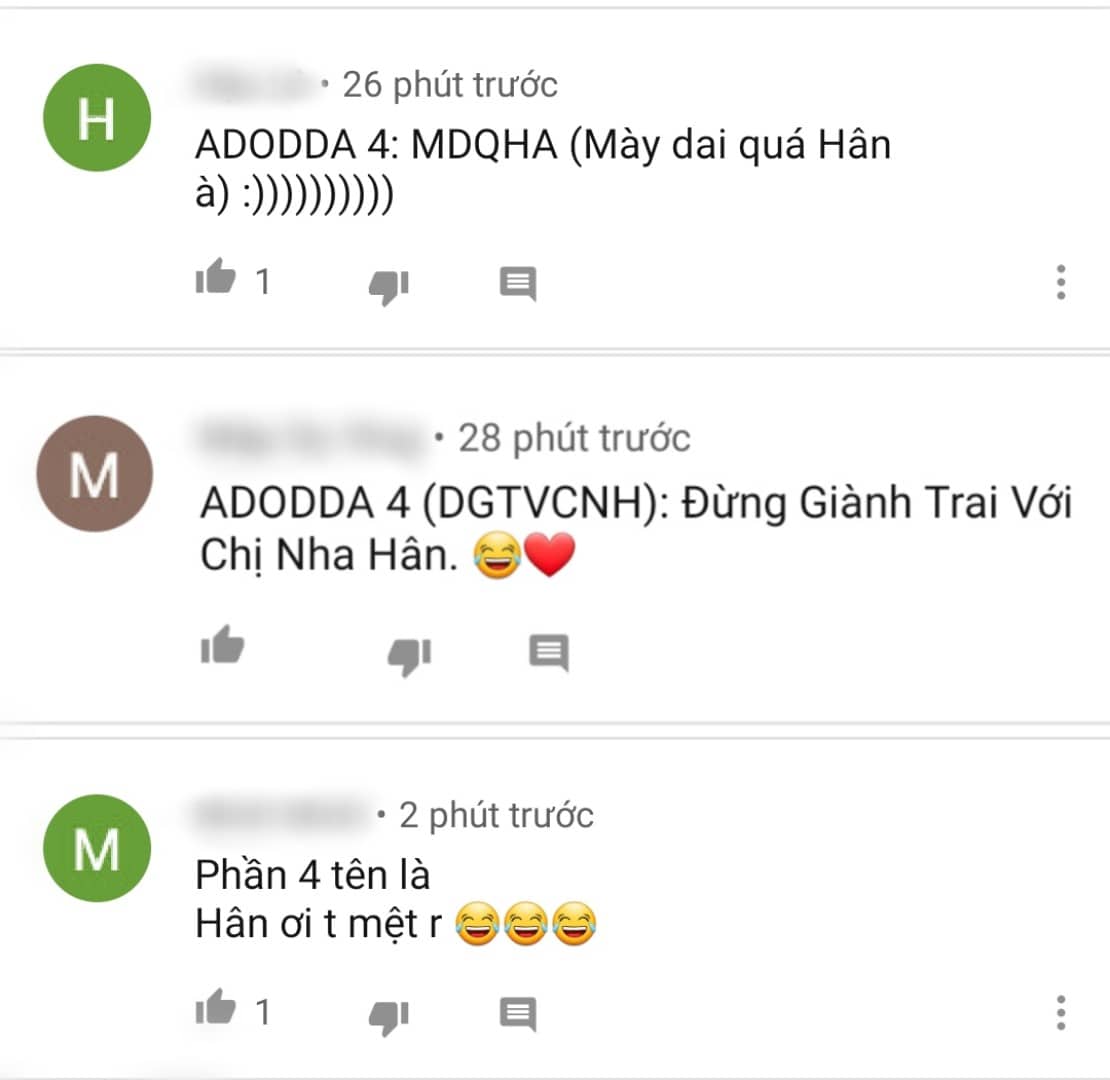
Task: Open the brown M avatar profile
Action: (x=94, y=473)
